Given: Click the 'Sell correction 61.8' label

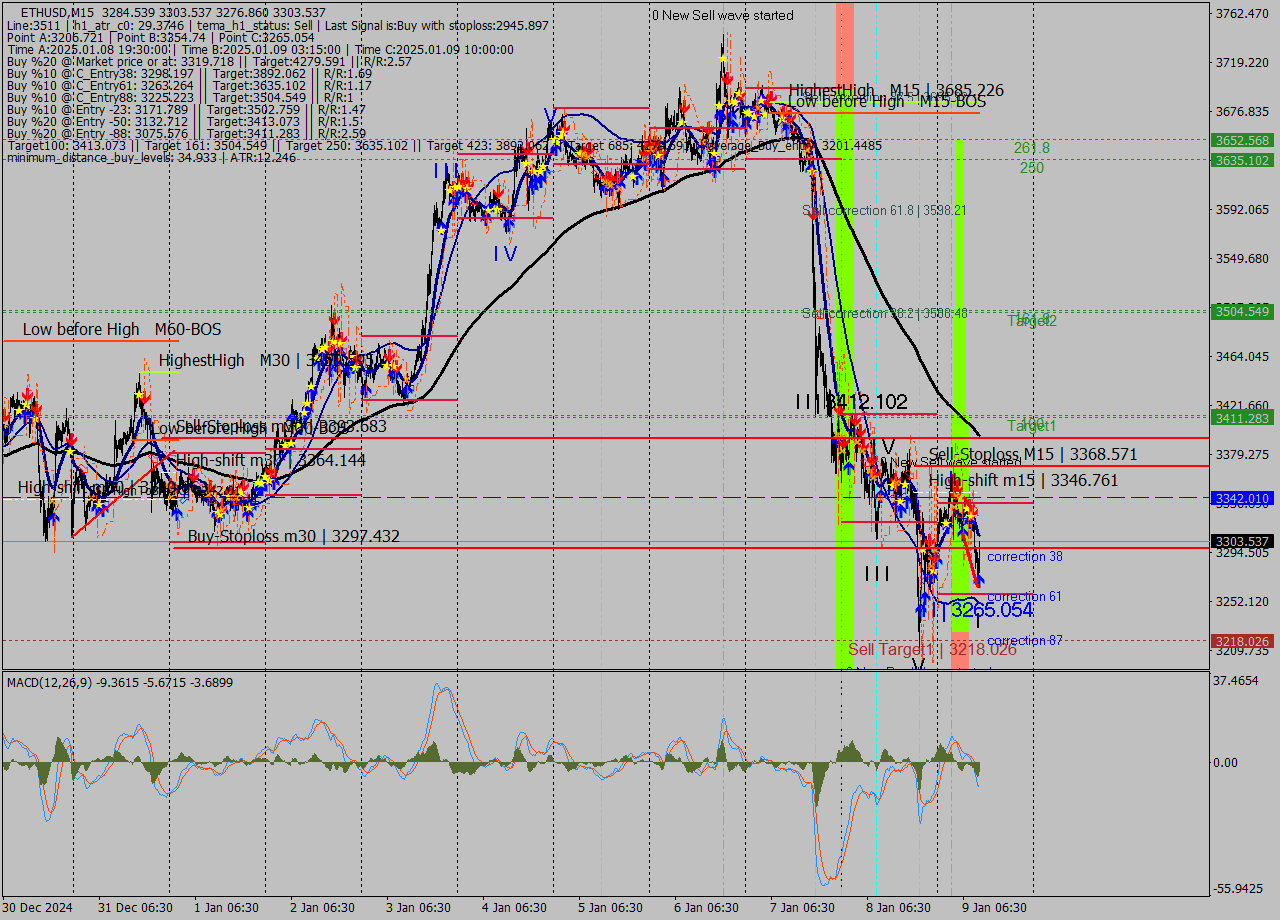Looking at the screenshot, I should [x=884, y=211].
